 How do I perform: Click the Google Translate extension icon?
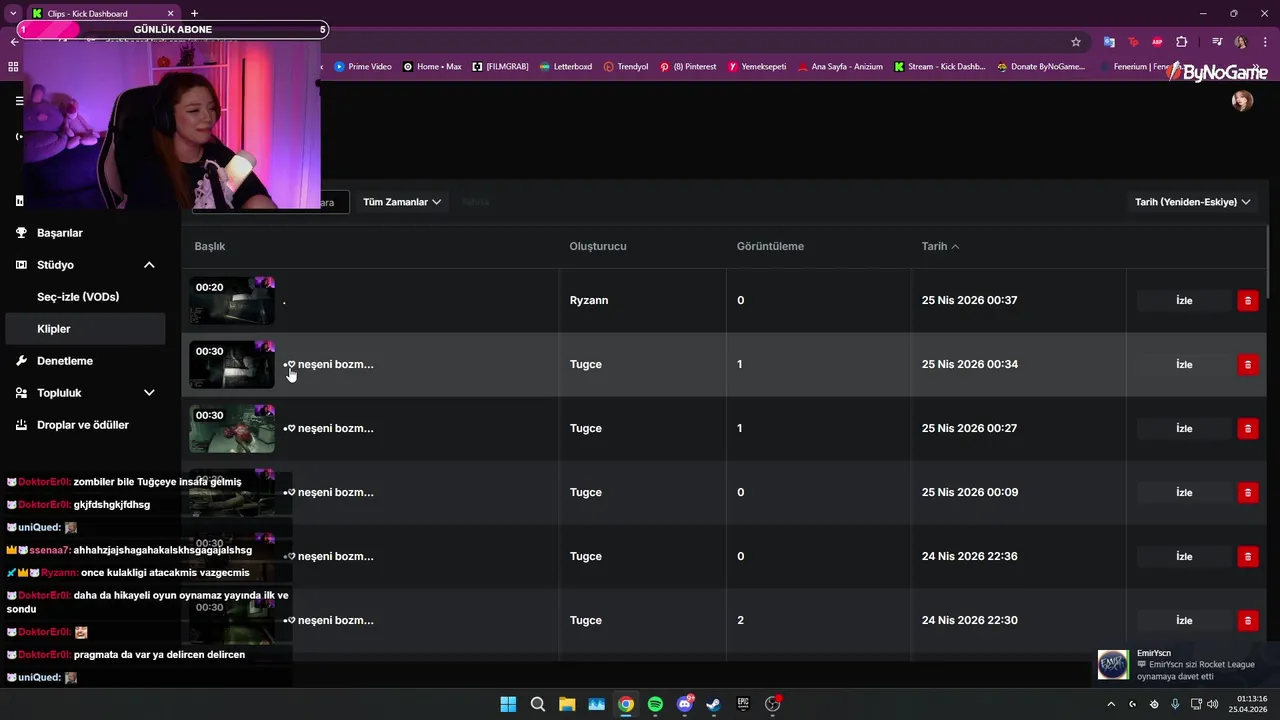[x=1109, y=42]
